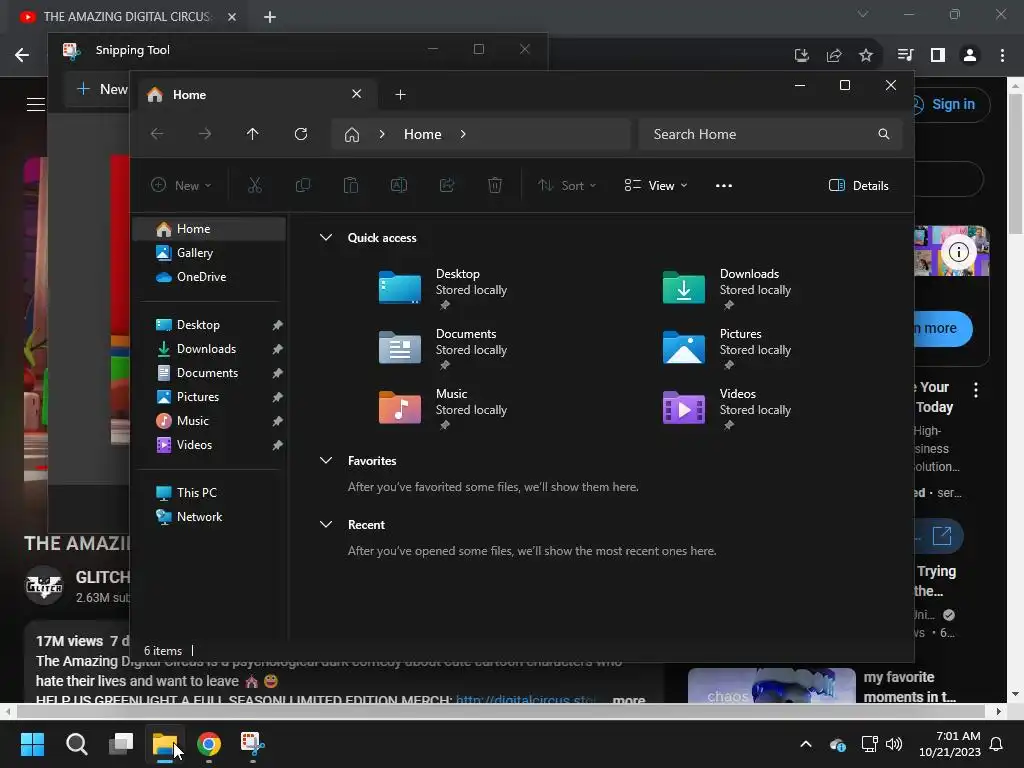The width and height of the screenshot is (1024, 768).
Task: Click the Explorer forward arrow
Action: [x=205, y=134]
